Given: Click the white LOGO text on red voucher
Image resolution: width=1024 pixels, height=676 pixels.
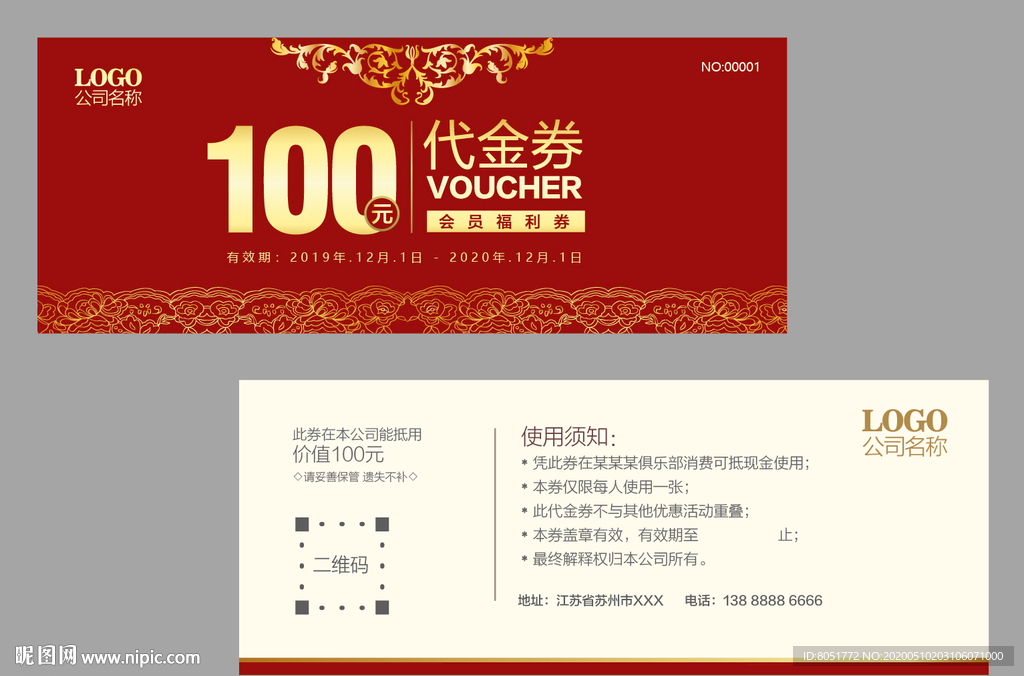Looking at the screenshot, I should (108, 78).
